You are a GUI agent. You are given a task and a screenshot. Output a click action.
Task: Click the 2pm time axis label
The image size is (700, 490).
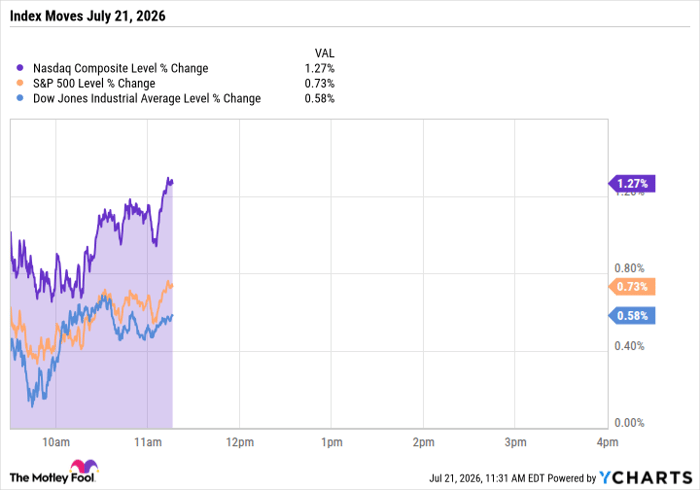click(x=424, y=442)
